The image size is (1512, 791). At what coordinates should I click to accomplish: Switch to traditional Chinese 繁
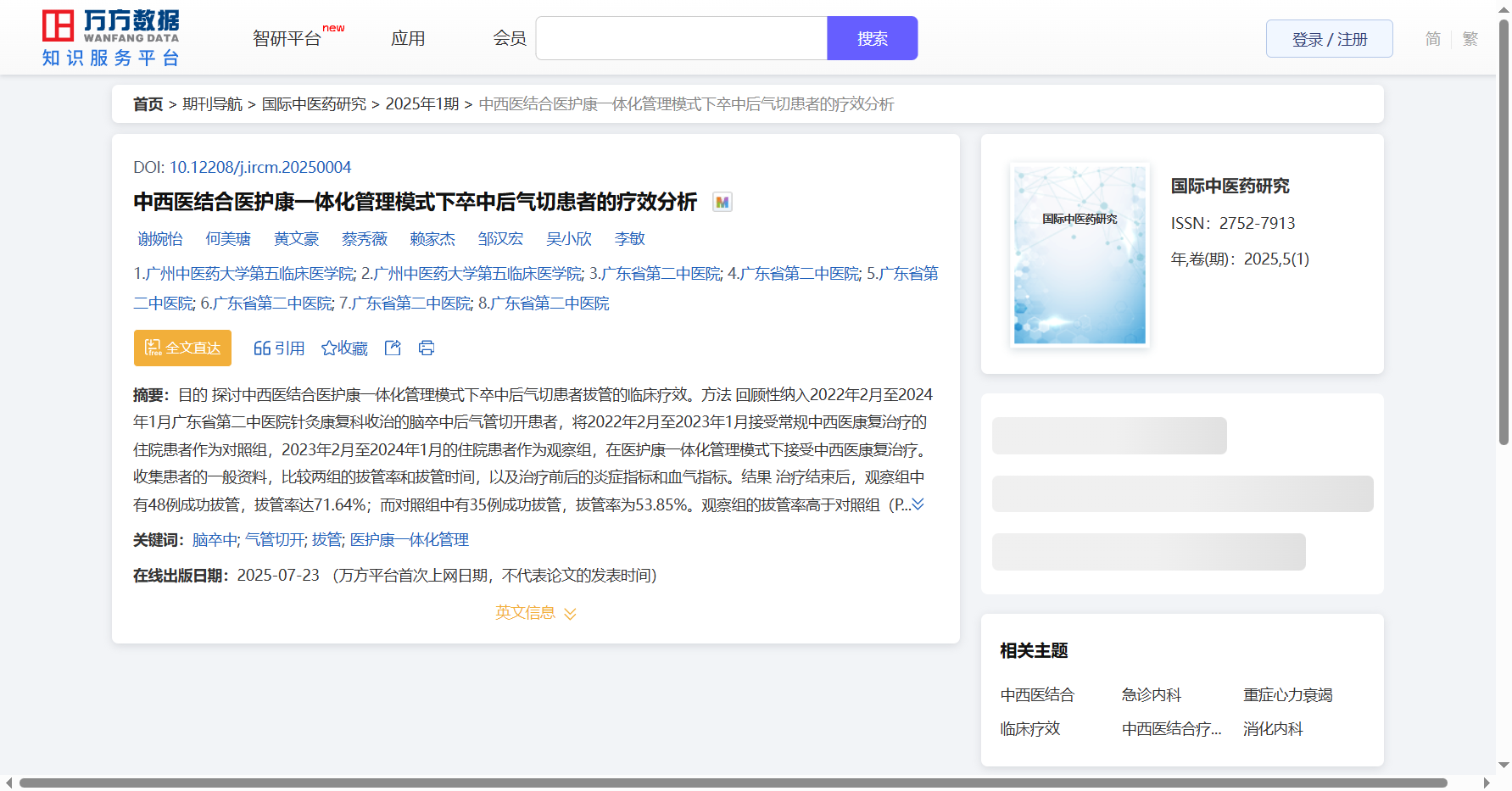click(x=1470, y=39)
